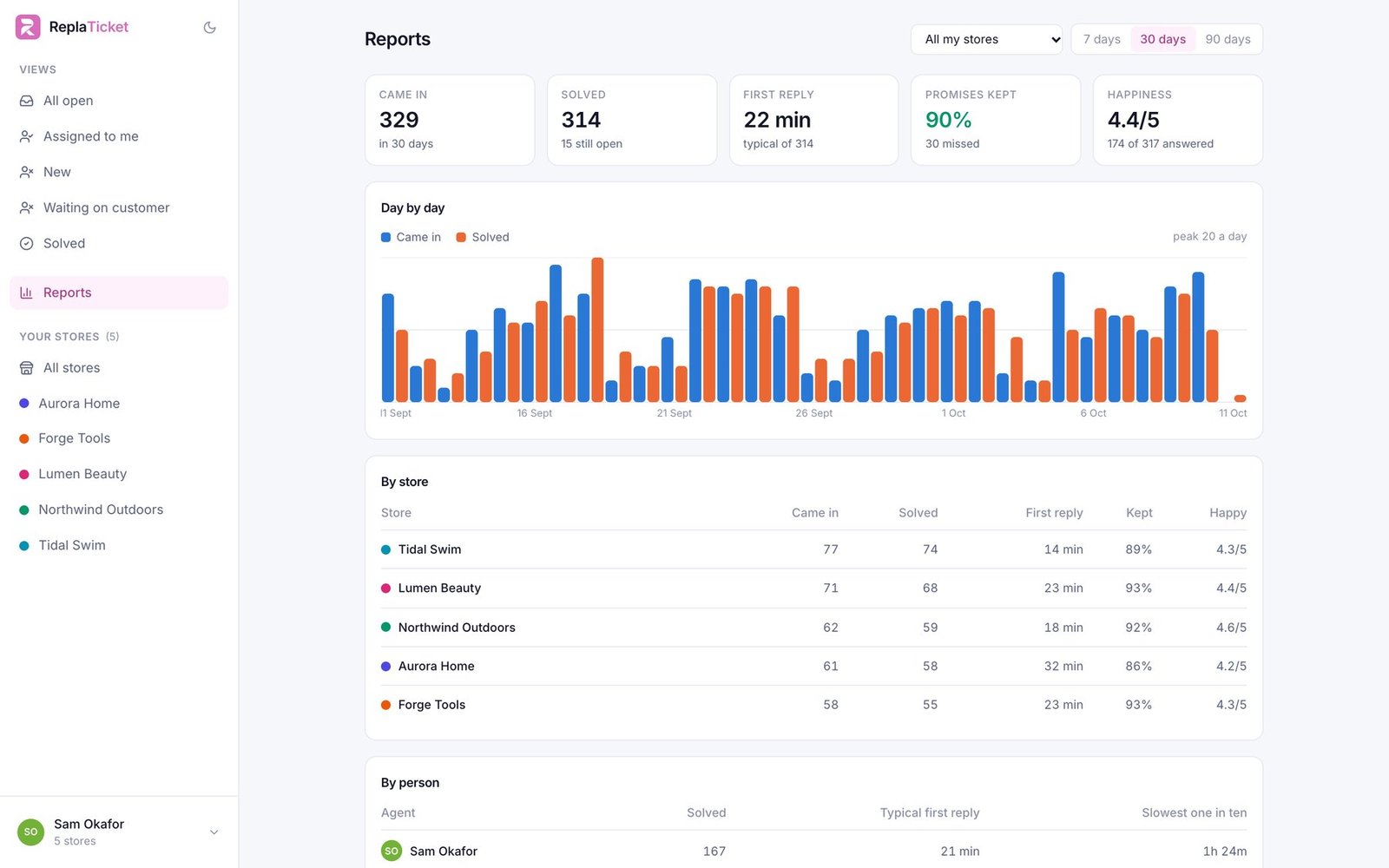Toggle Came in legend series
Screen dimensions: 1389x868
point(411,237)
